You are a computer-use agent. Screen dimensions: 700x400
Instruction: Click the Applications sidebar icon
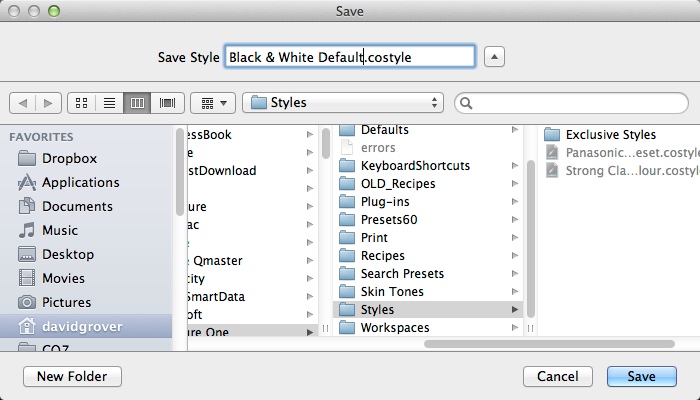tap(27, 182)
